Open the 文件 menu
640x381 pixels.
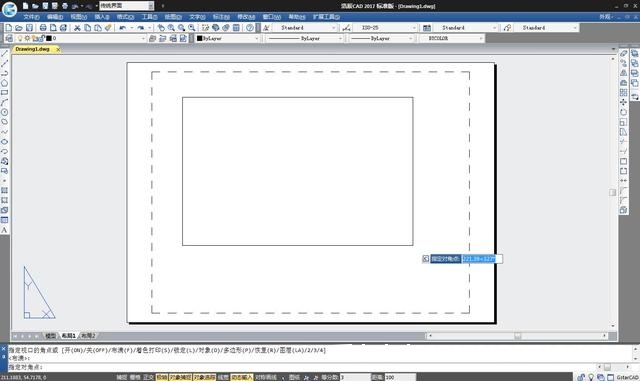coord(31,17)
